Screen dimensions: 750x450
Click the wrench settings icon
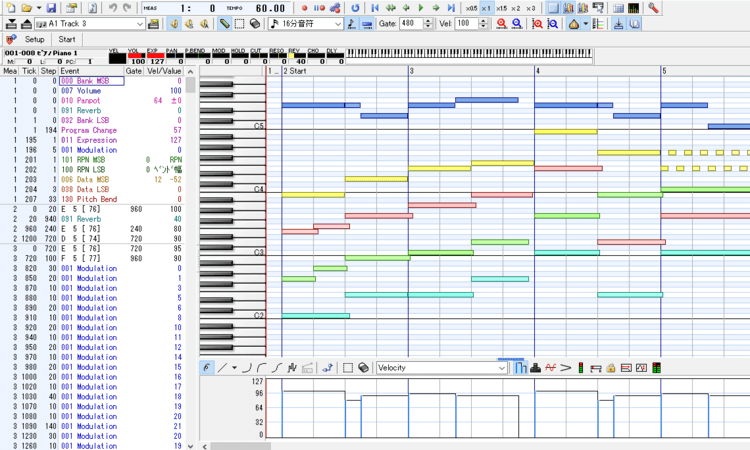[653, 8]
